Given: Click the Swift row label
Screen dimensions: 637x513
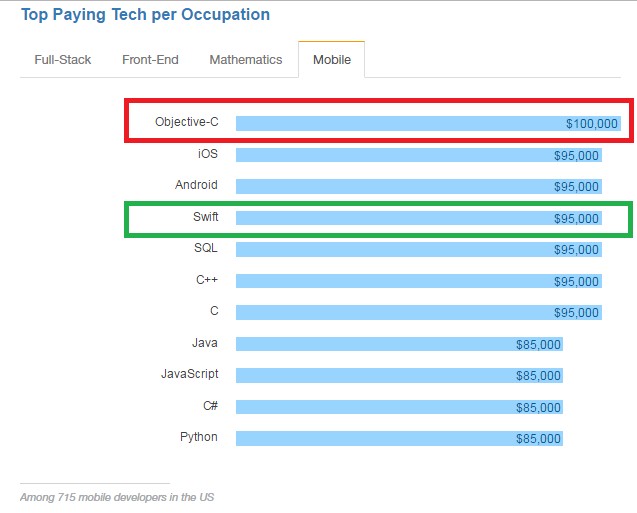Looking at the screenshot, I should [x=205, y=217].
